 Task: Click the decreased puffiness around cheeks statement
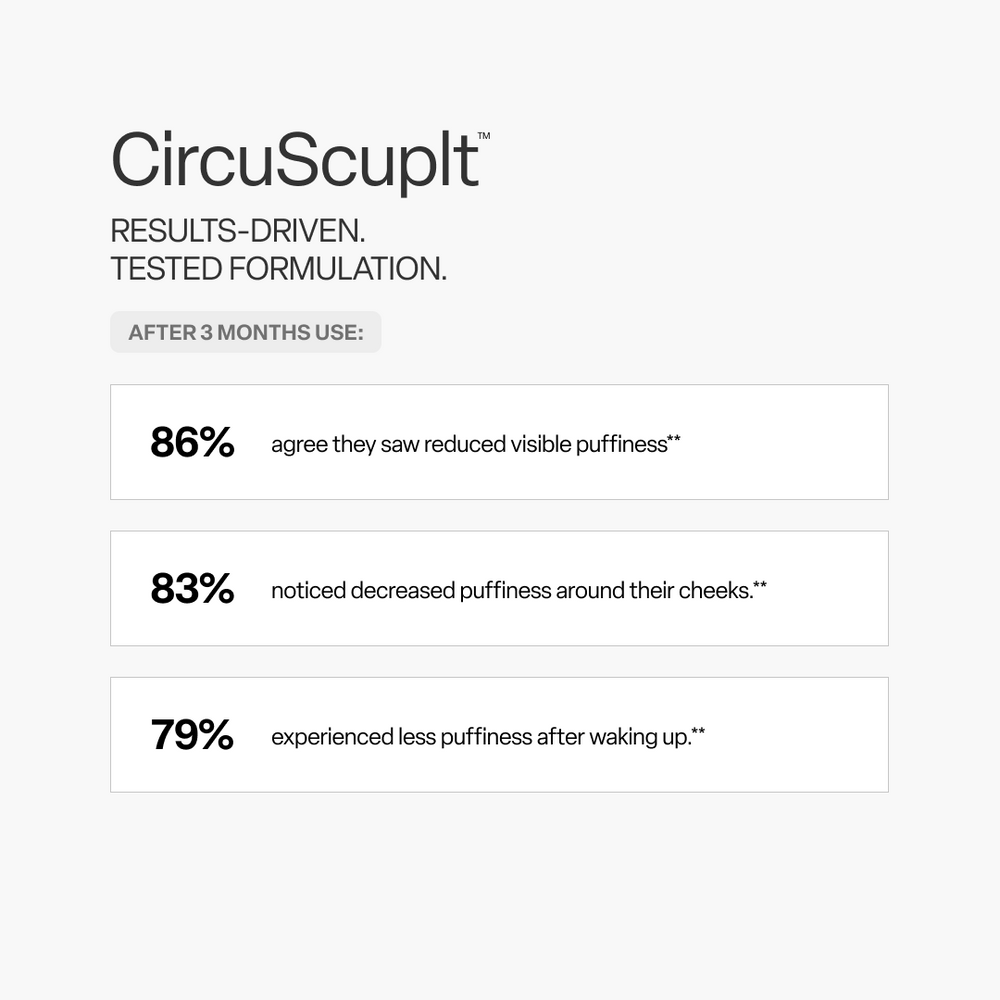(511, 591)
